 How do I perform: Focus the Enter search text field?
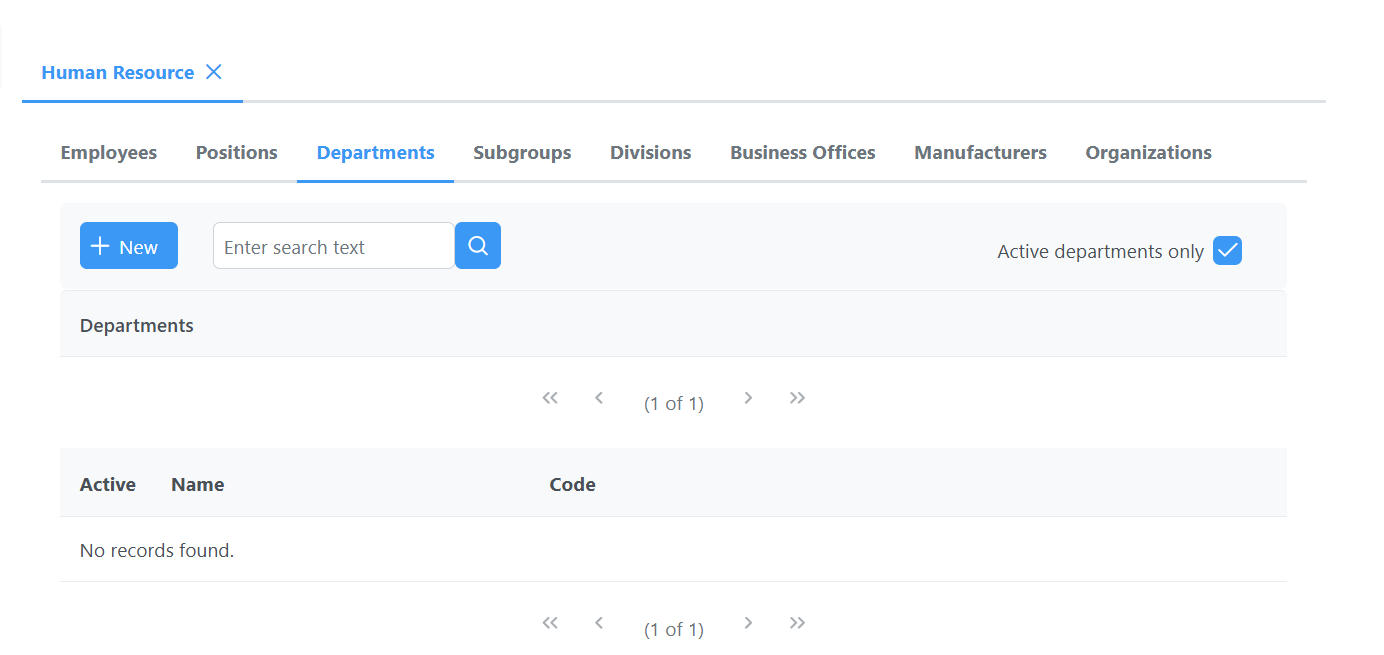point(334,246)
